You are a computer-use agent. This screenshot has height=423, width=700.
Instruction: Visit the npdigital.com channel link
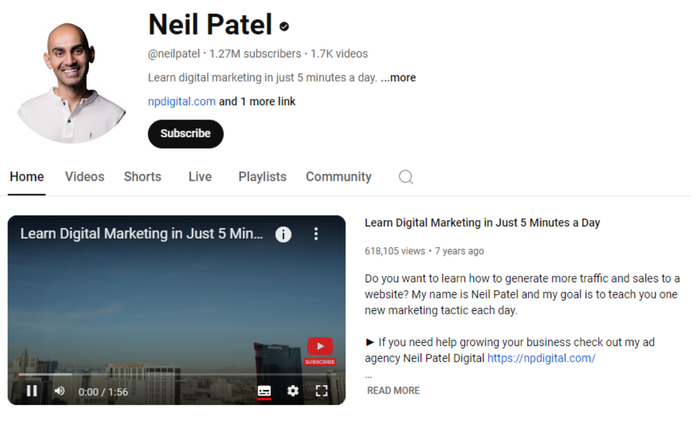[x=182, y=102]
